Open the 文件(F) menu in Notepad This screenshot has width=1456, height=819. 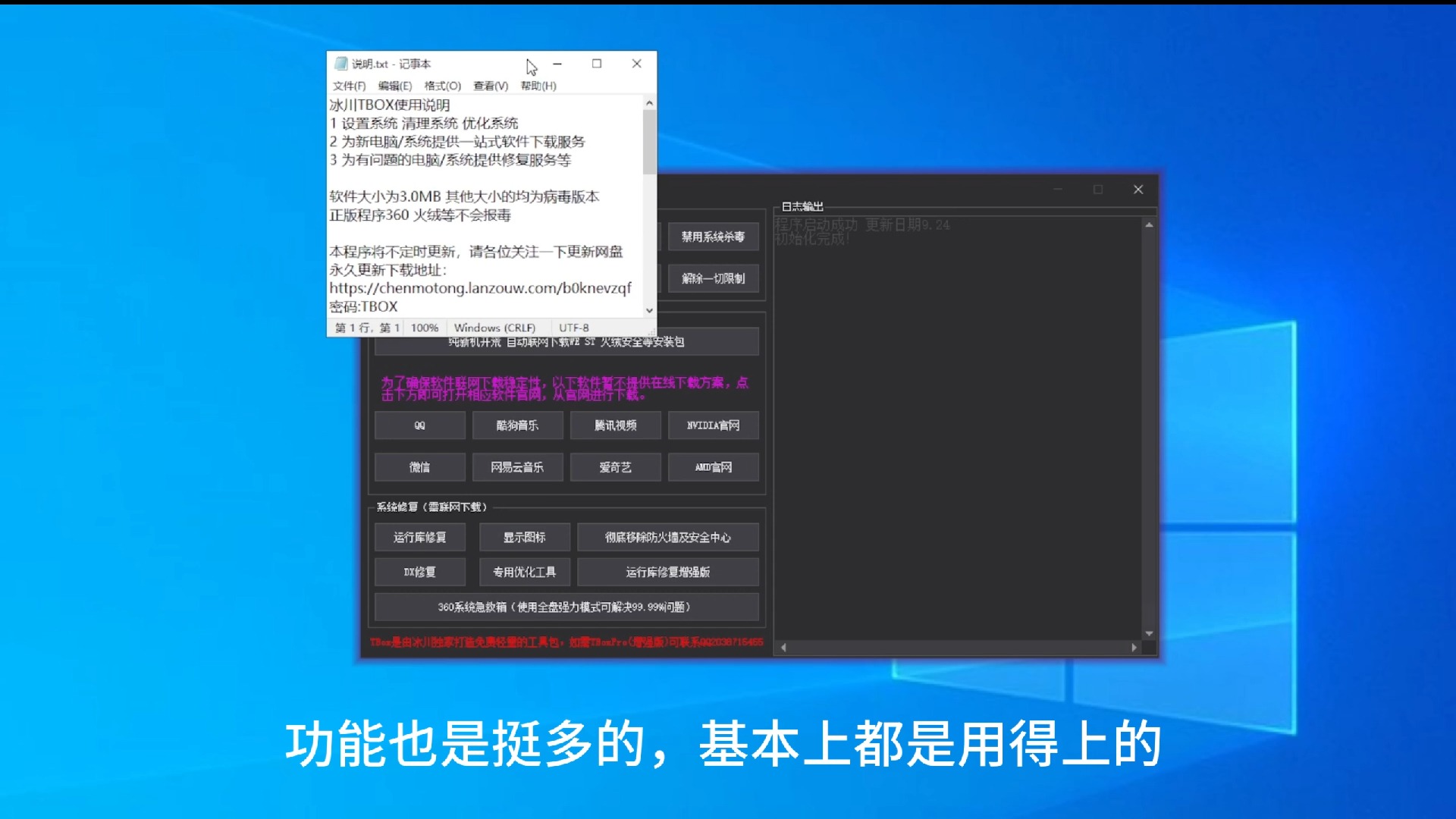pyautogui.click(x=349, y=86)
